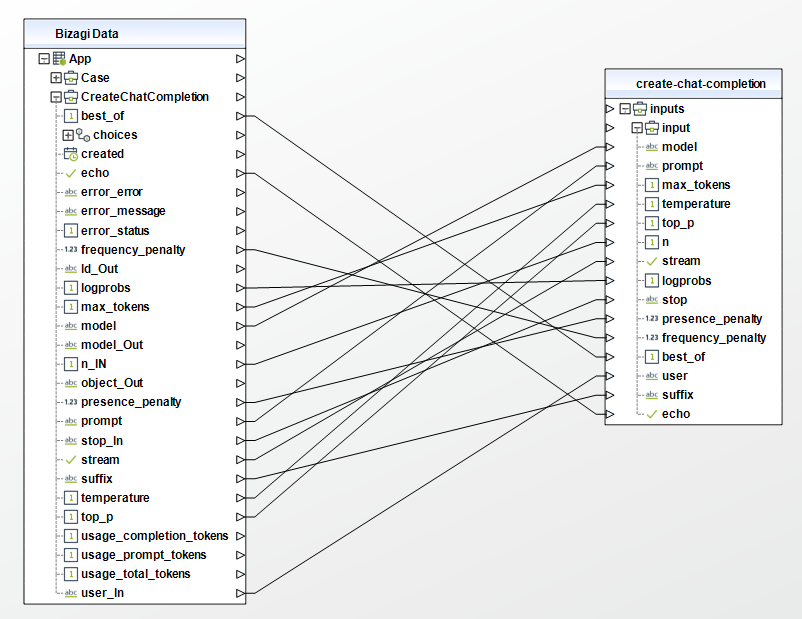Select "model" in the Bizagi Data panel
The height and width of the screenshot is (619, 802).
[99, 326]
